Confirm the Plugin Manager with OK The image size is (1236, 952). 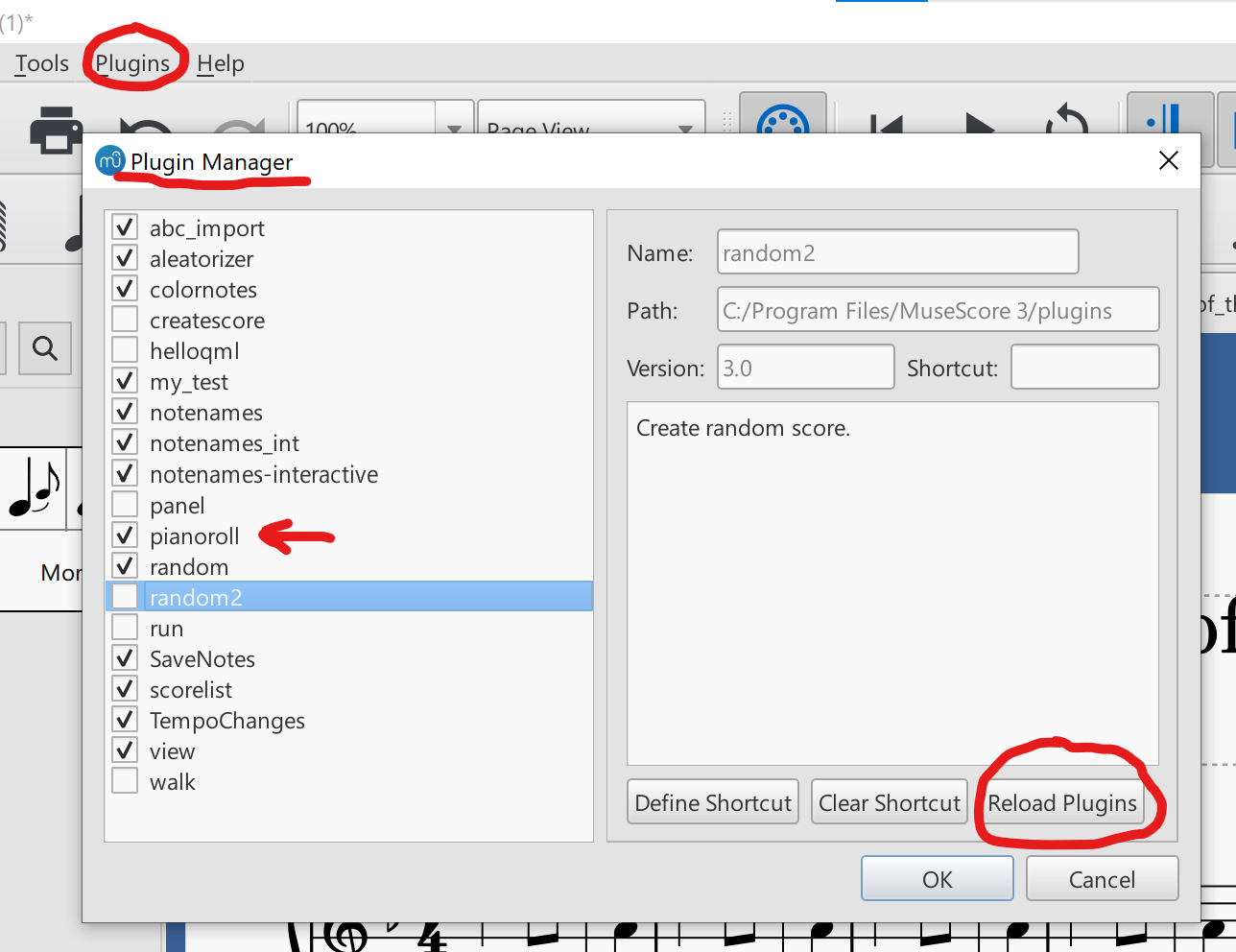[938, 879]
